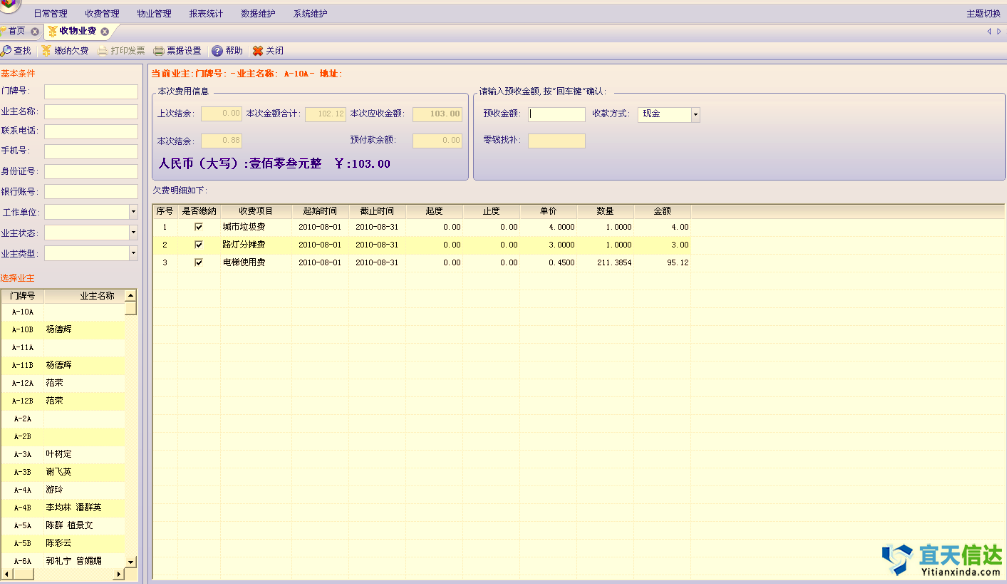
Task: Expand the 业主类型 dropdown
Action: click(133, 253)
